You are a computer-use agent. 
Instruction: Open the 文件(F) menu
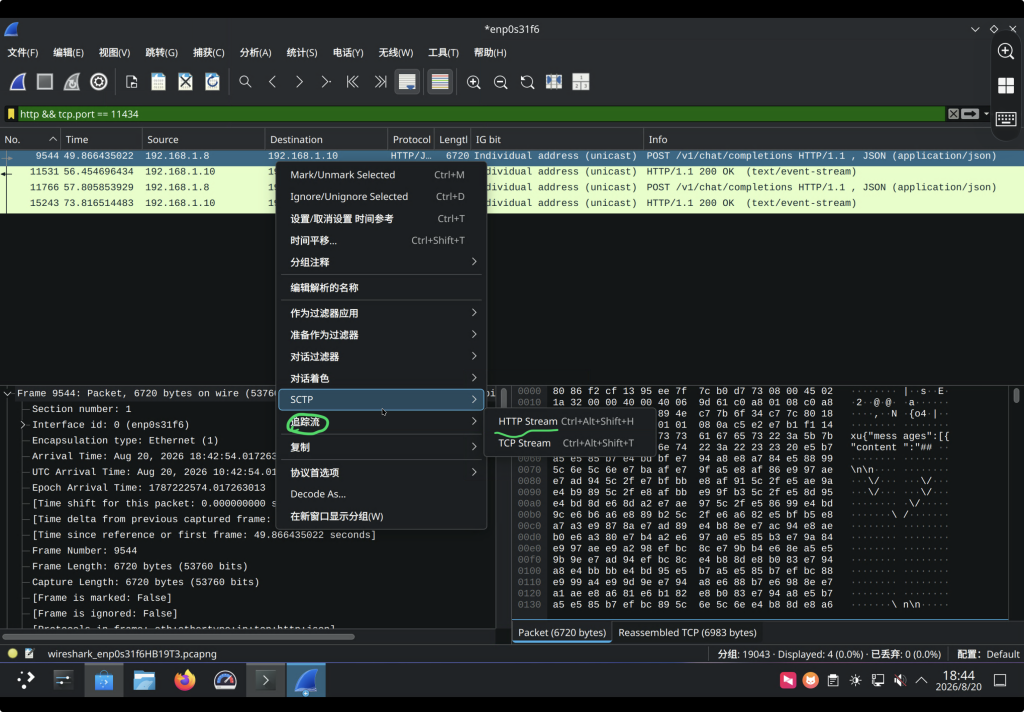click(x=23, y=52)
